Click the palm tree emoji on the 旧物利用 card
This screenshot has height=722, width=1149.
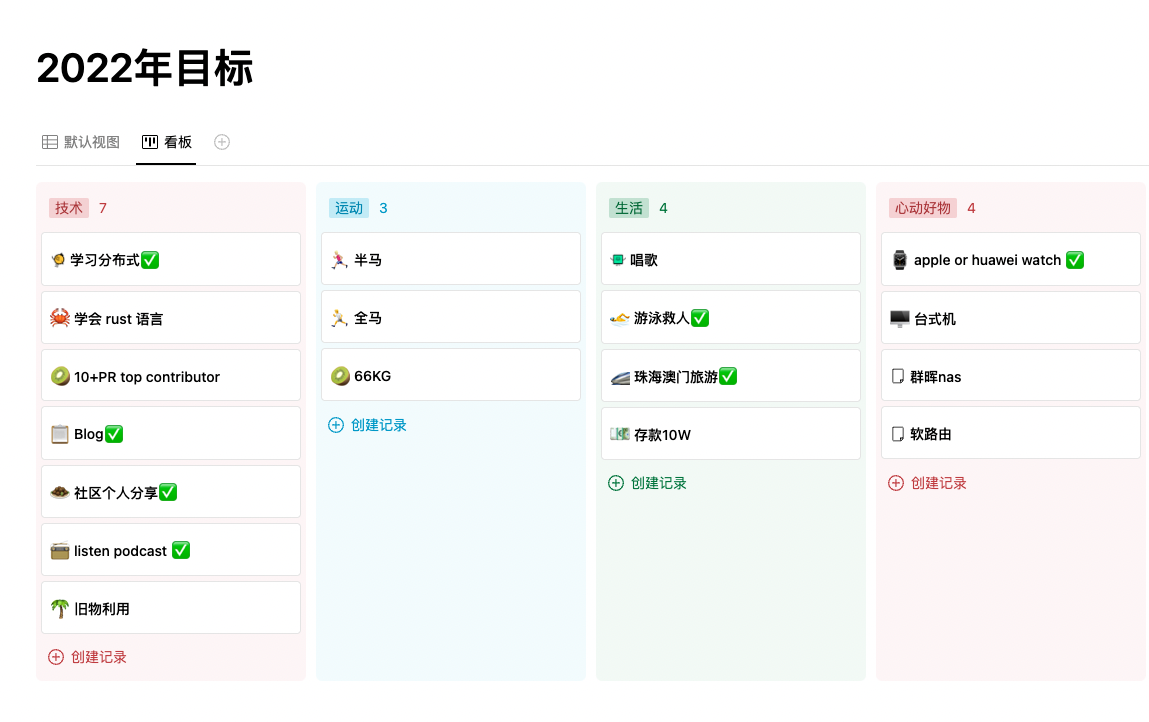(58, 607)
